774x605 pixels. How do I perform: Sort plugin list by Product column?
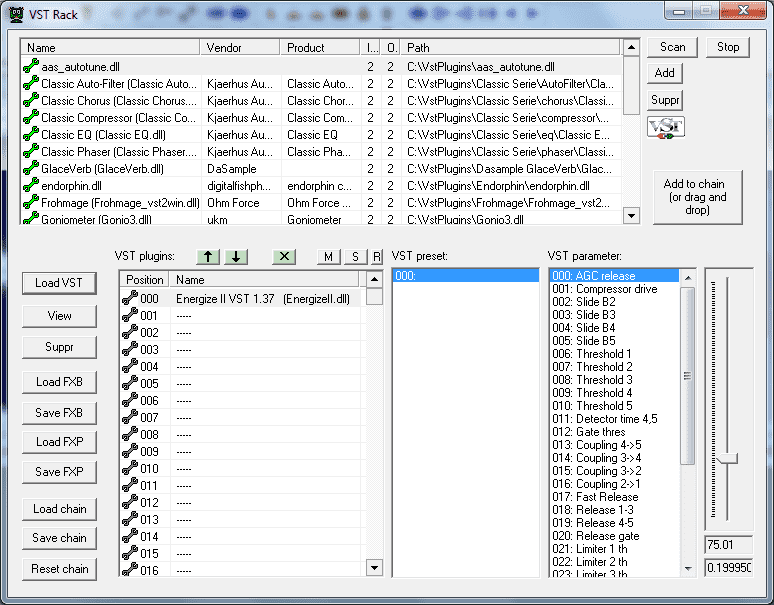pyautogui.click(x=320, y=47)
